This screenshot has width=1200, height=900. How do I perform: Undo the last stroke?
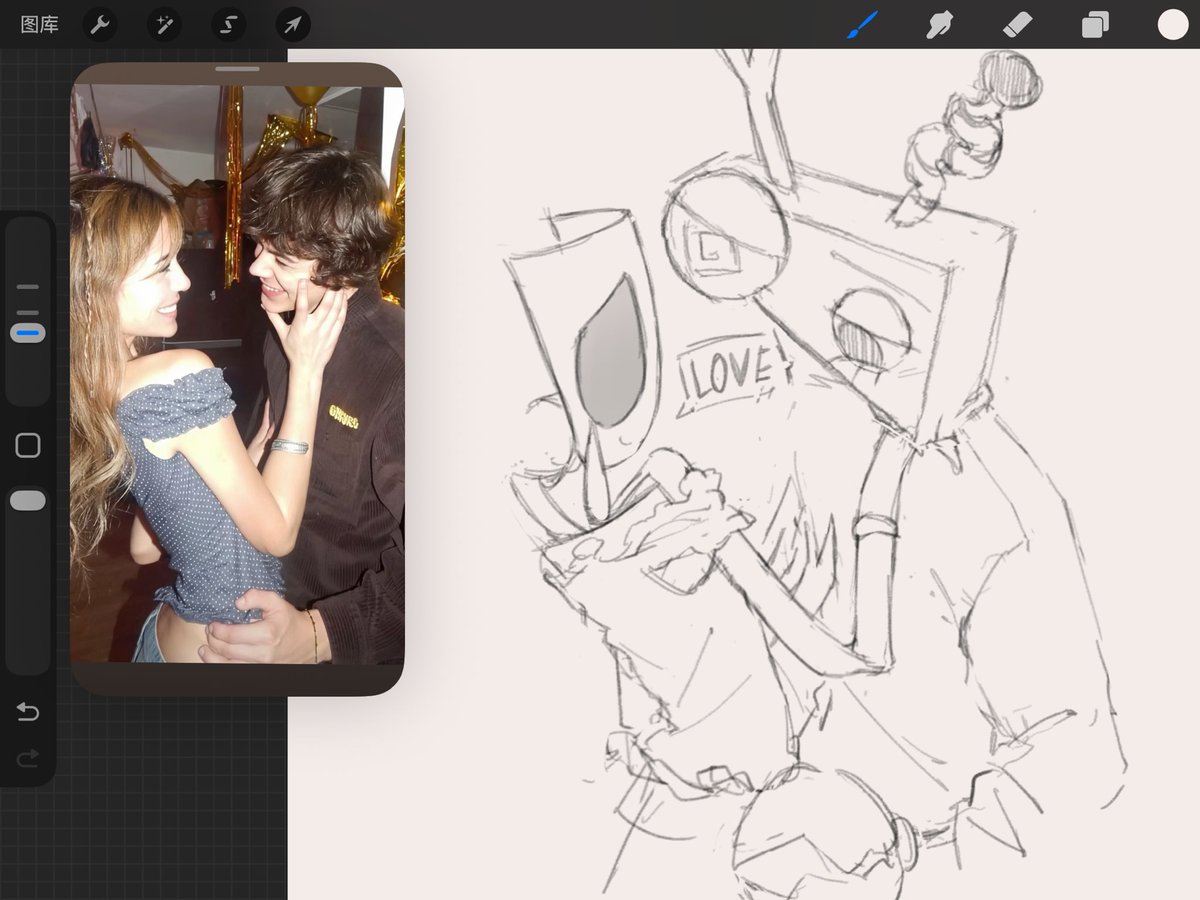point(28,712)
